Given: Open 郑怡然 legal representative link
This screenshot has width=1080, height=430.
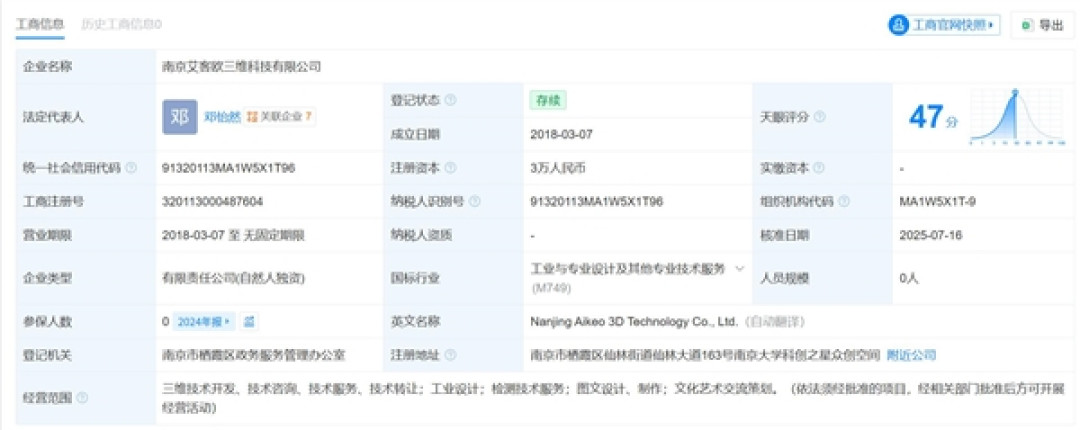Looking at the screenshot, I should tap(222, 117).
